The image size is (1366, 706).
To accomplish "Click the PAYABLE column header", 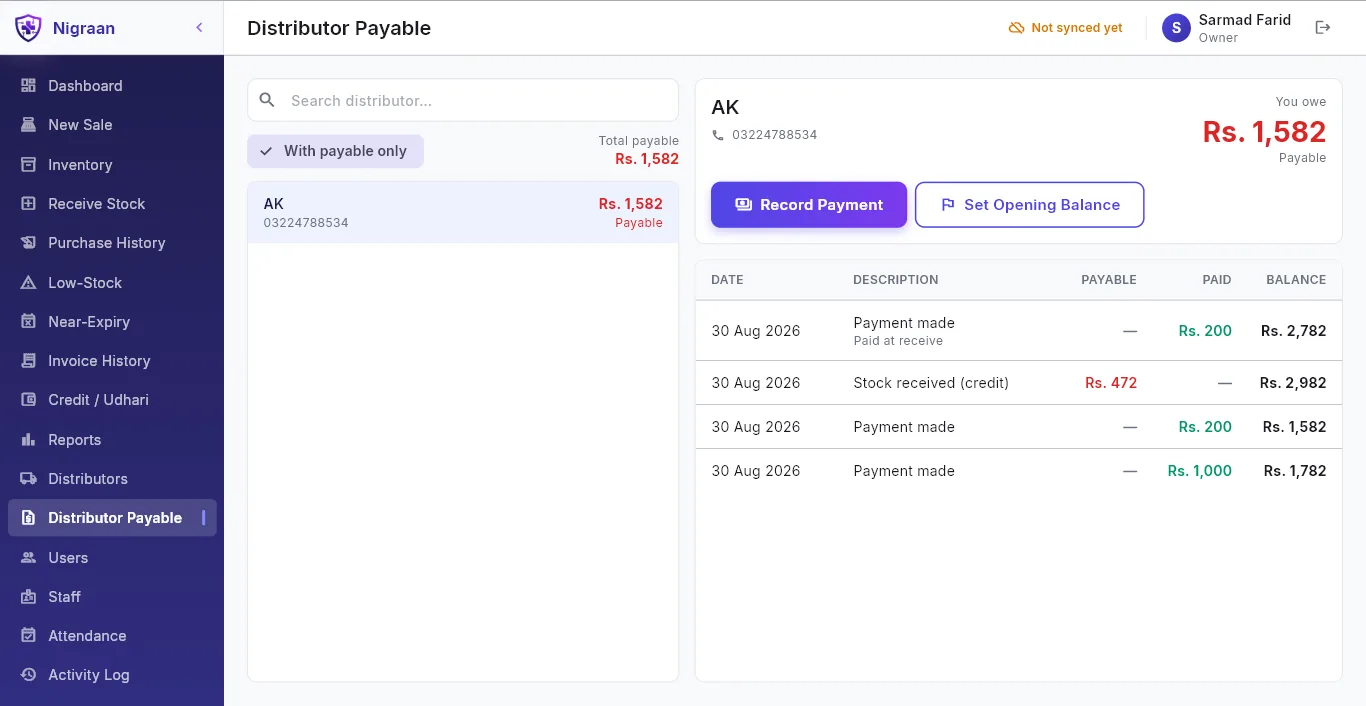I will tap(1109, 280).
